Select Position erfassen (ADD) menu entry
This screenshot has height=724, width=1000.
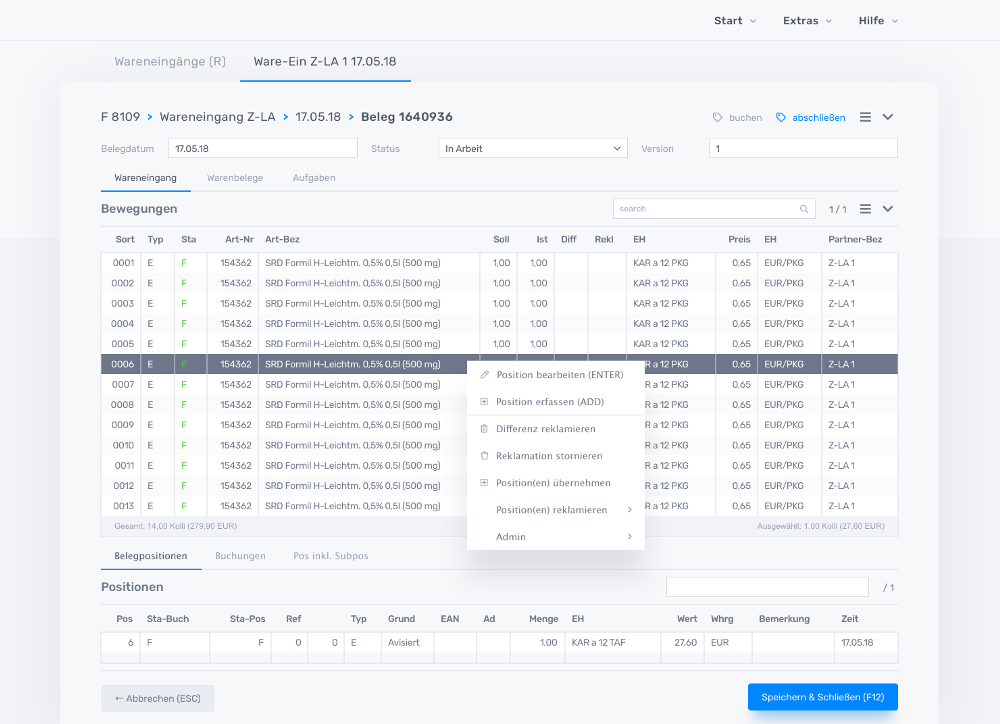click(x=549, y=402)
